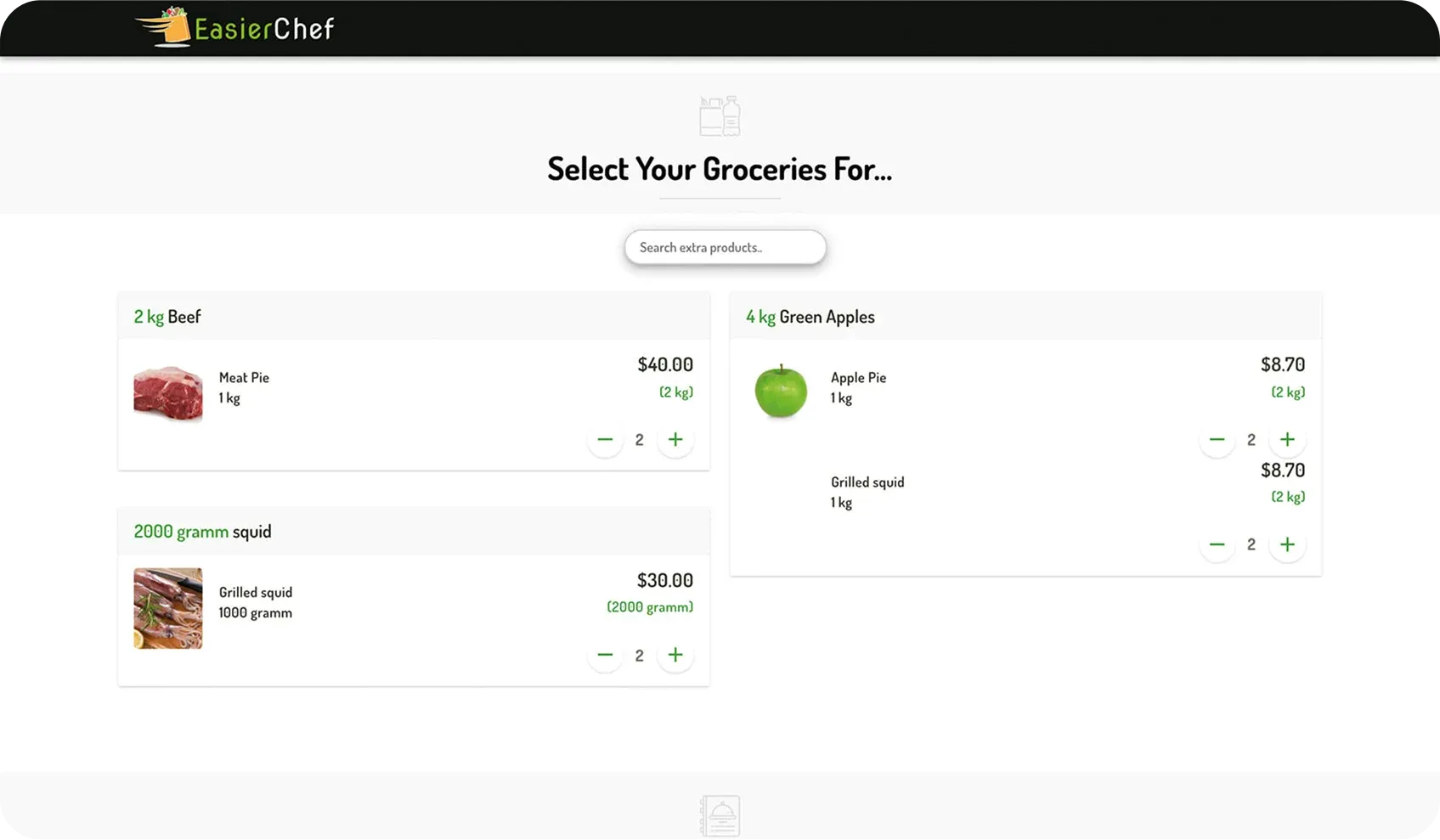Focus the Search extra products field
The width and height of the screenshot is (1440, 840).
pyautogui.click(x=725, y=247)
